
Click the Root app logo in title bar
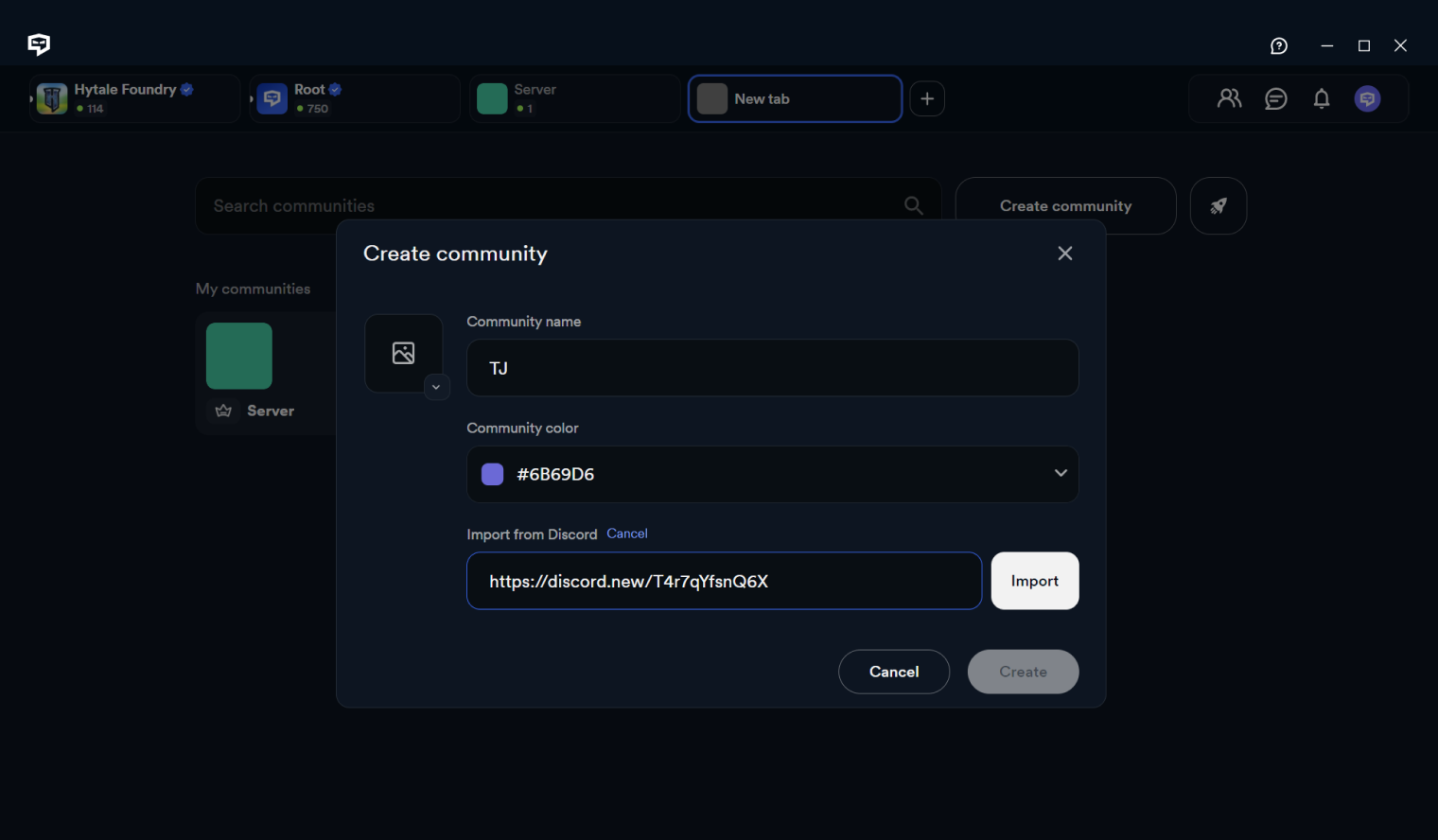tap(39, 44)
